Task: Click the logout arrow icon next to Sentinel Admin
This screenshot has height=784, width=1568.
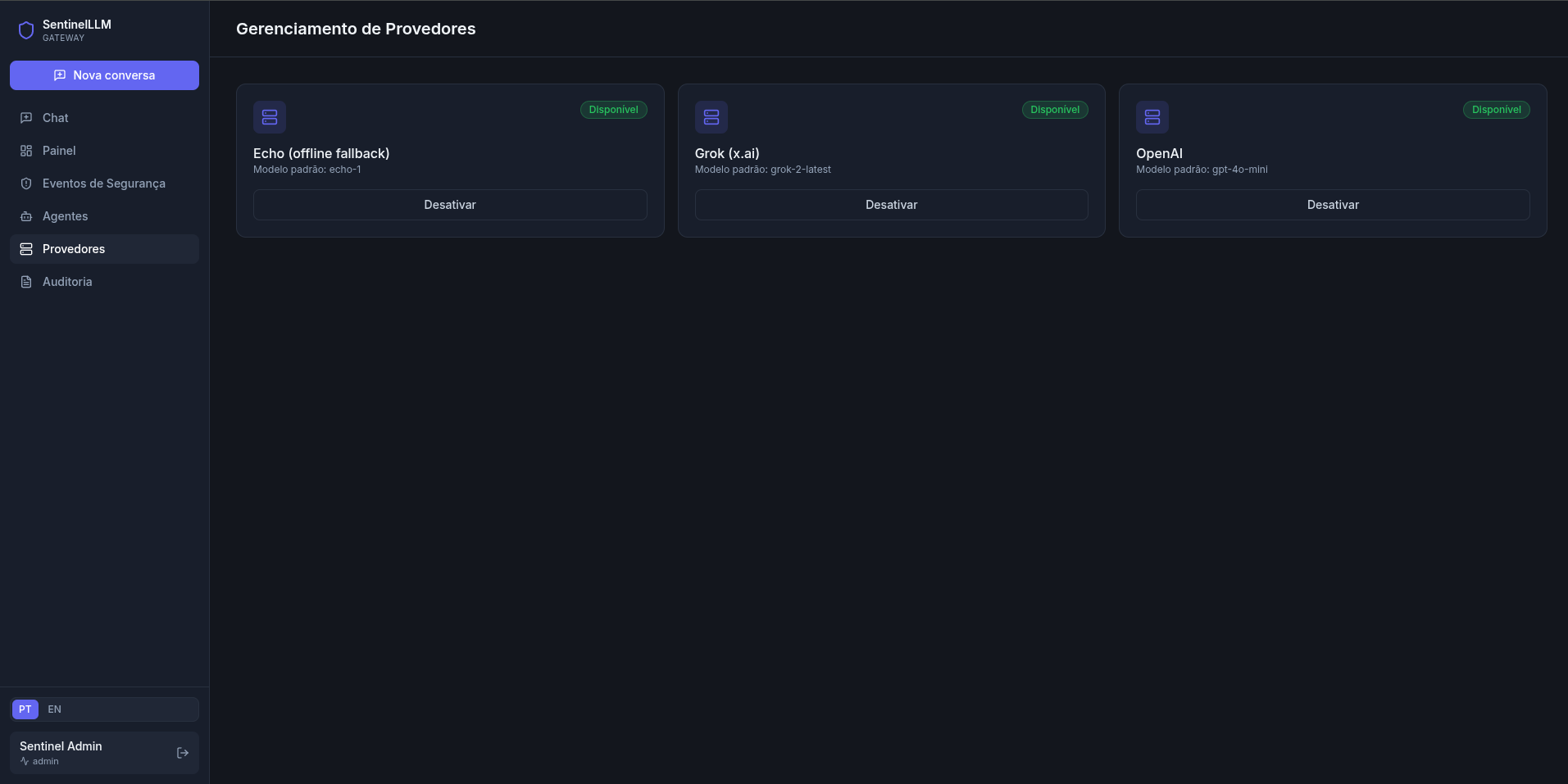Action: click(x=183, y=753)
